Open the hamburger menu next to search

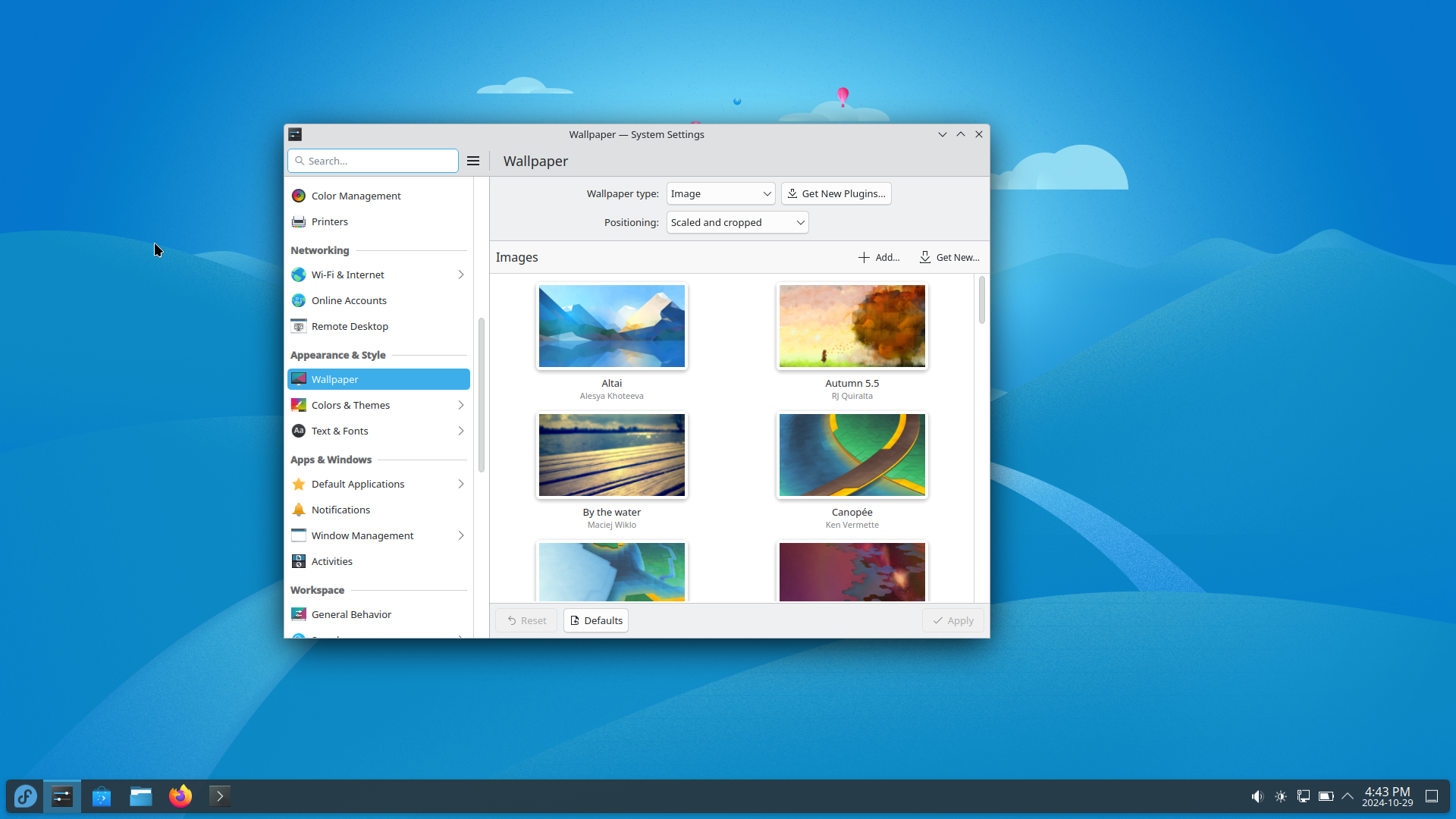click(473, 161)
